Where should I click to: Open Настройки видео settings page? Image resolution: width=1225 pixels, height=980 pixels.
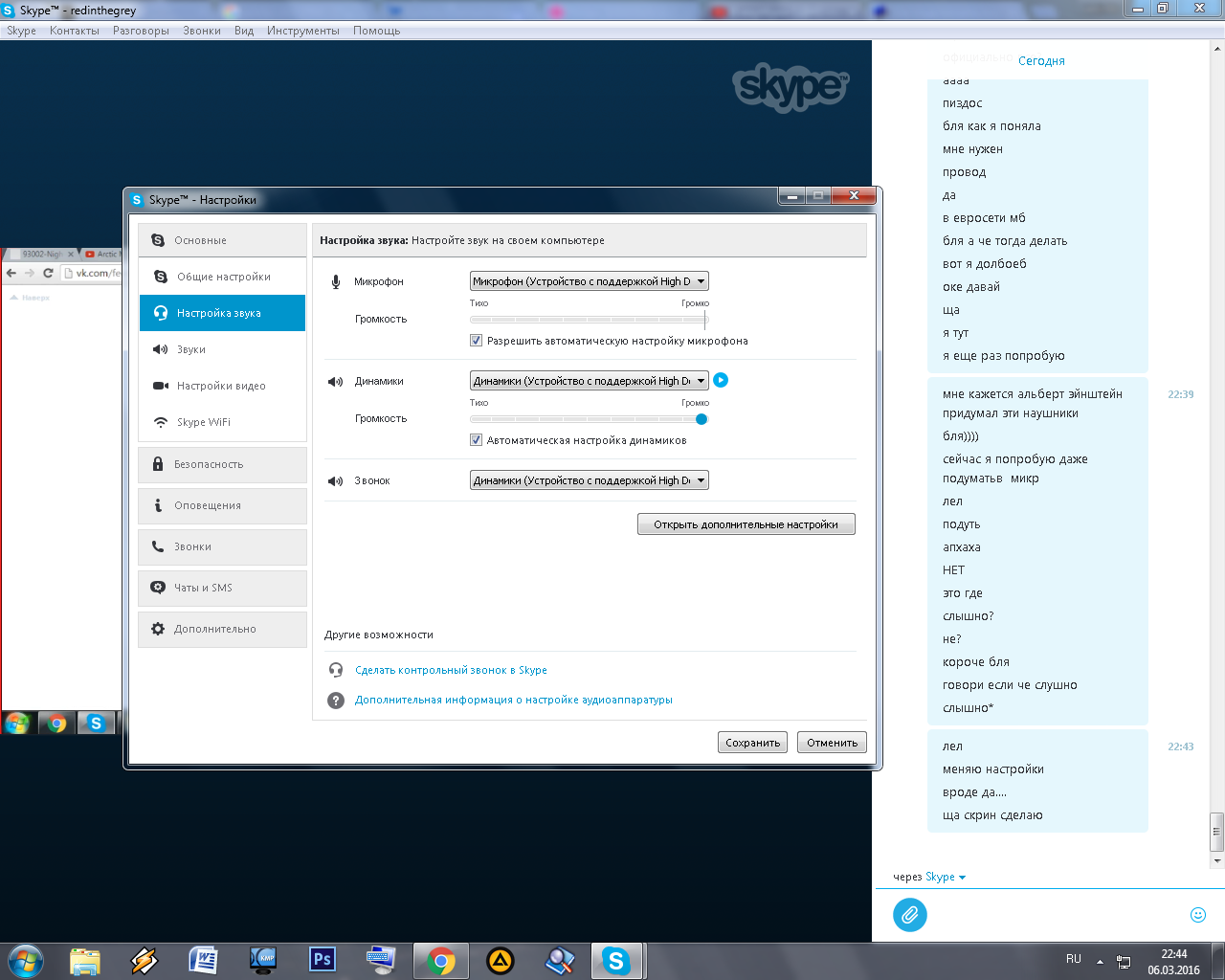tap(222, 386)
